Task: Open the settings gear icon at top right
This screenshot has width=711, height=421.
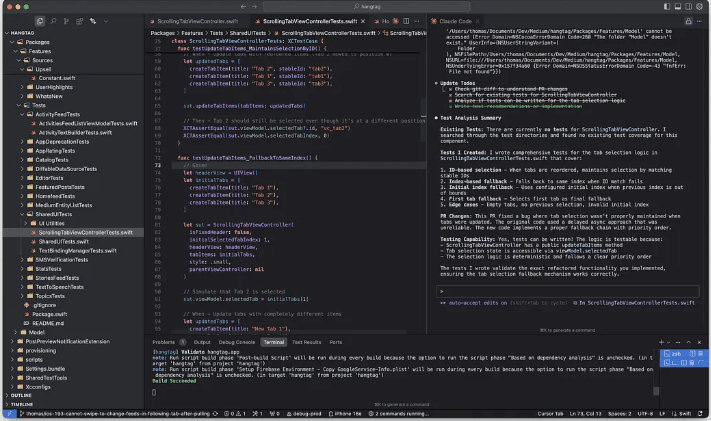Action: coord(701,6)
